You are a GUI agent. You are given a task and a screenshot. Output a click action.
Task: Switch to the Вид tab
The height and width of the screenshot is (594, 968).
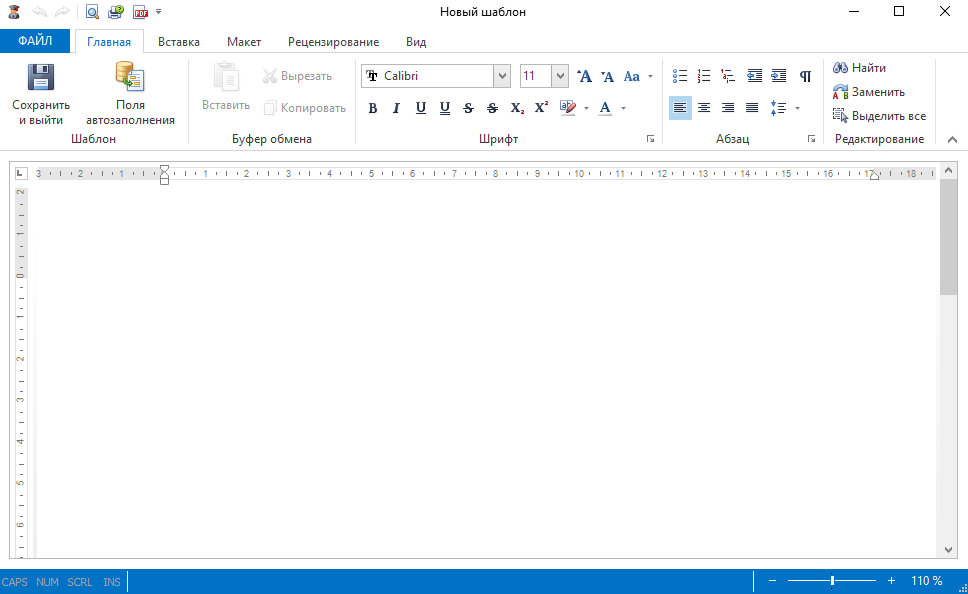416,42
